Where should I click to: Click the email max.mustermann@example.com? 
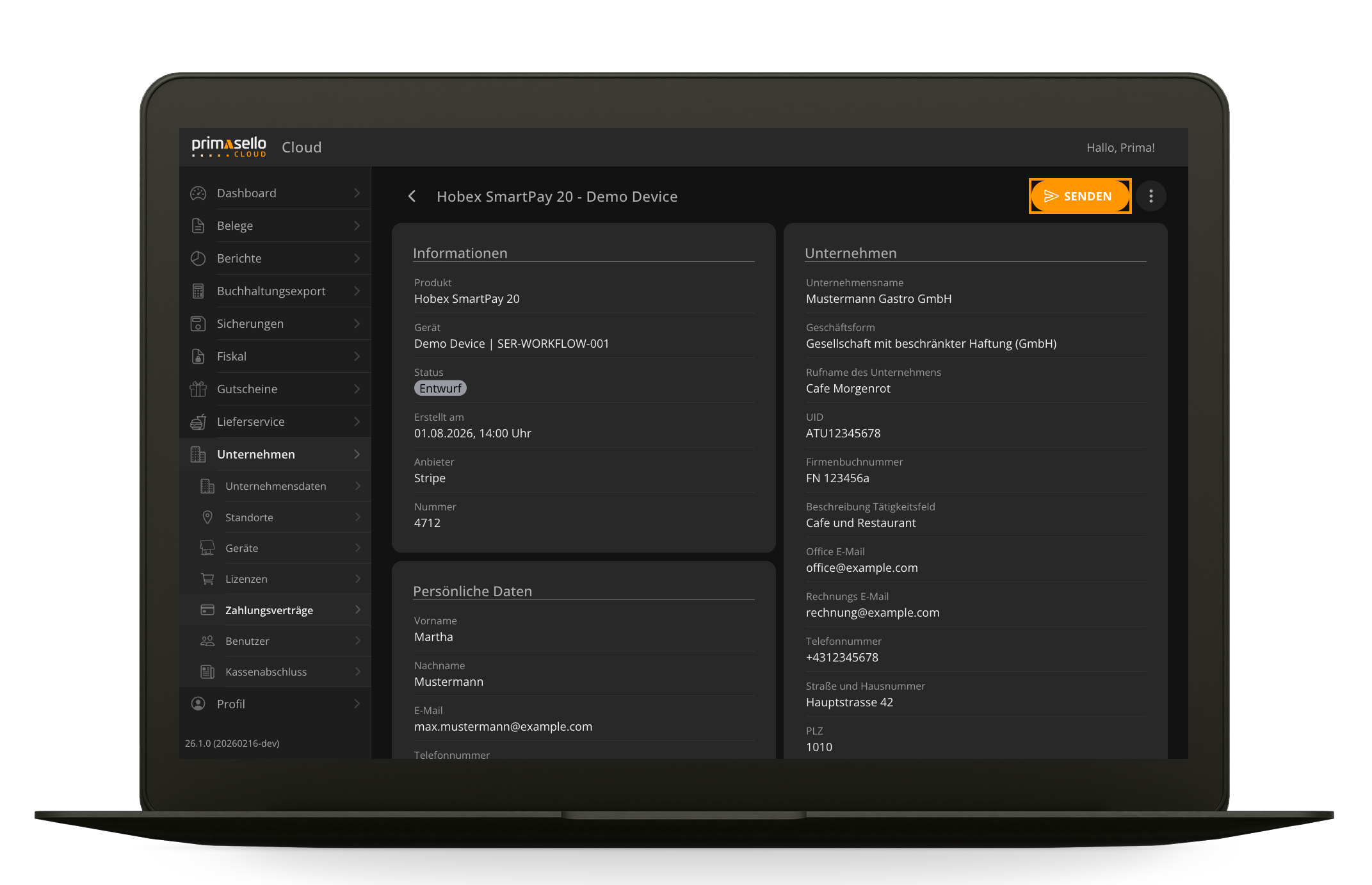503,726
